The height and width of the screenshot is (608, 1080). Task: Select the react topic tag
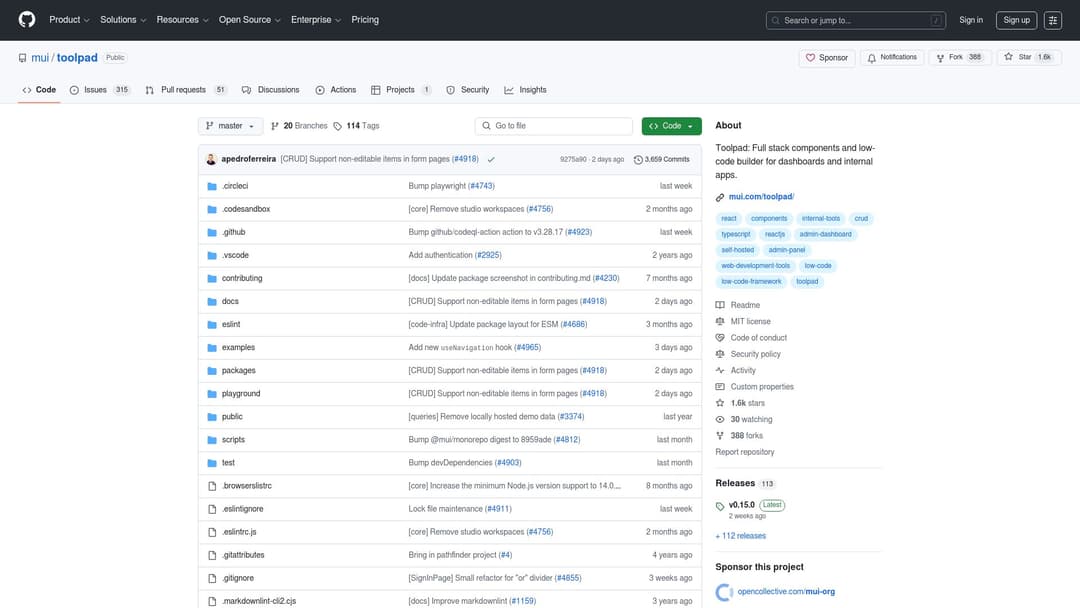[729, 219]
